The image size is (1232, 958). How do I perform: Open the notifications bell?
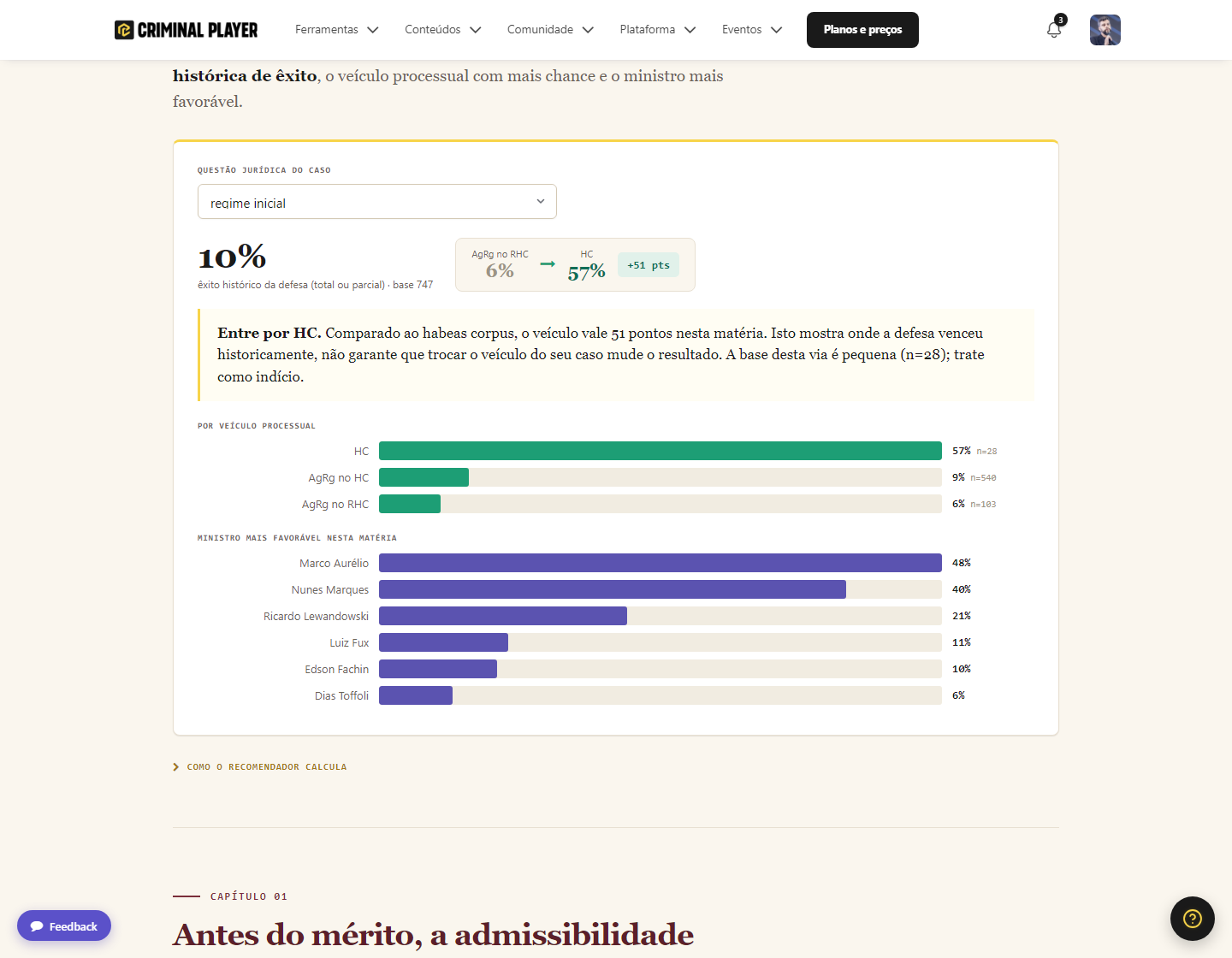pos(1054,30)
